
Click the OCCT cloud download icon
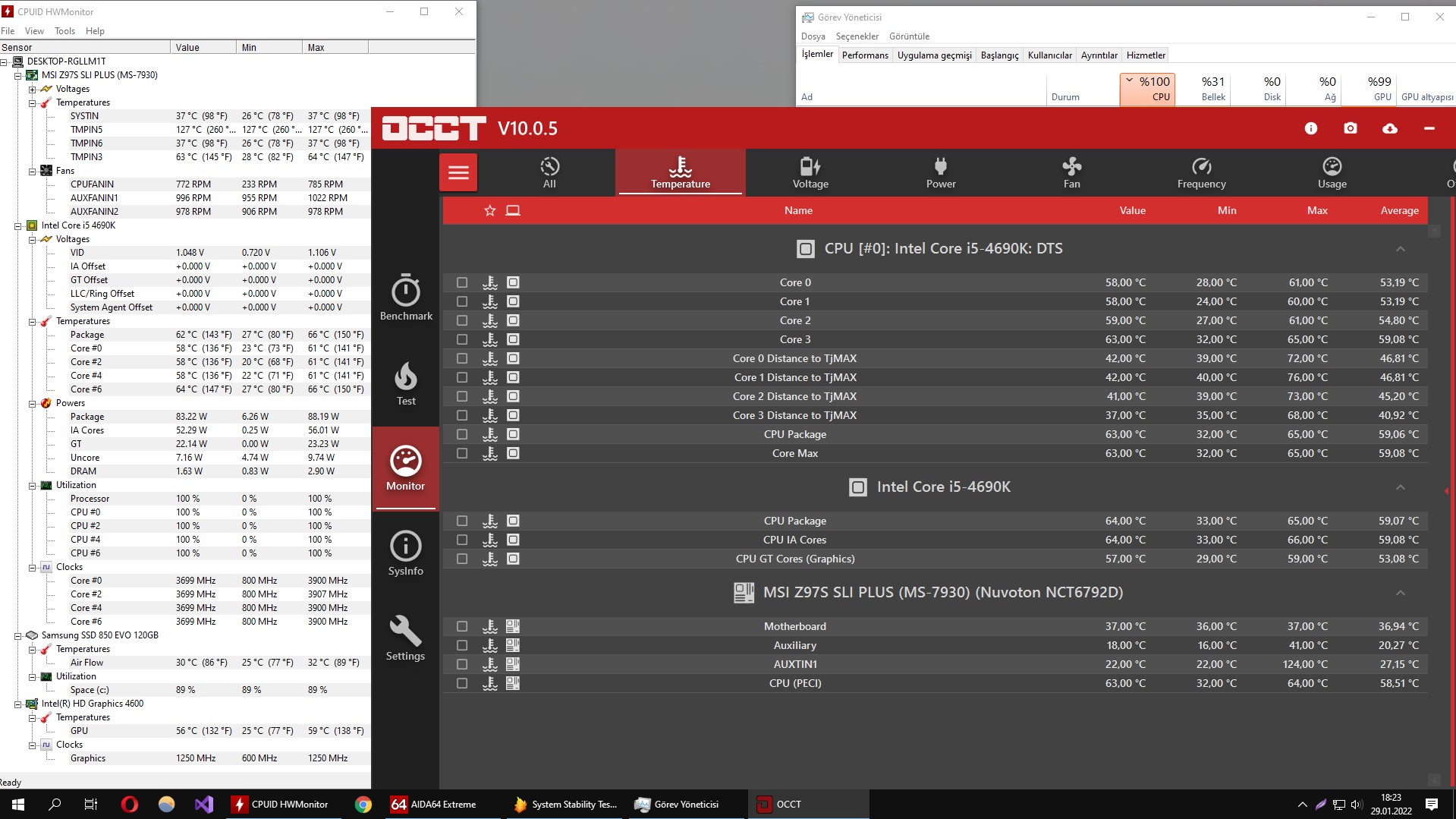(1390, 128)
